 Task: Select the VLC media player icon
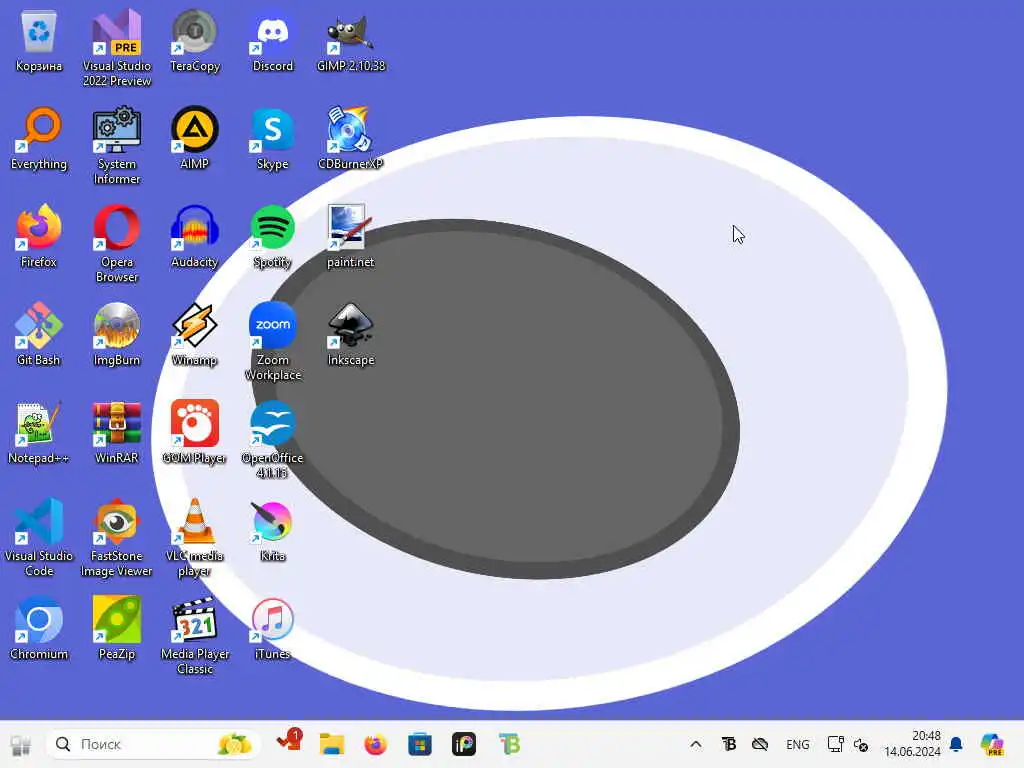[195, 537]
